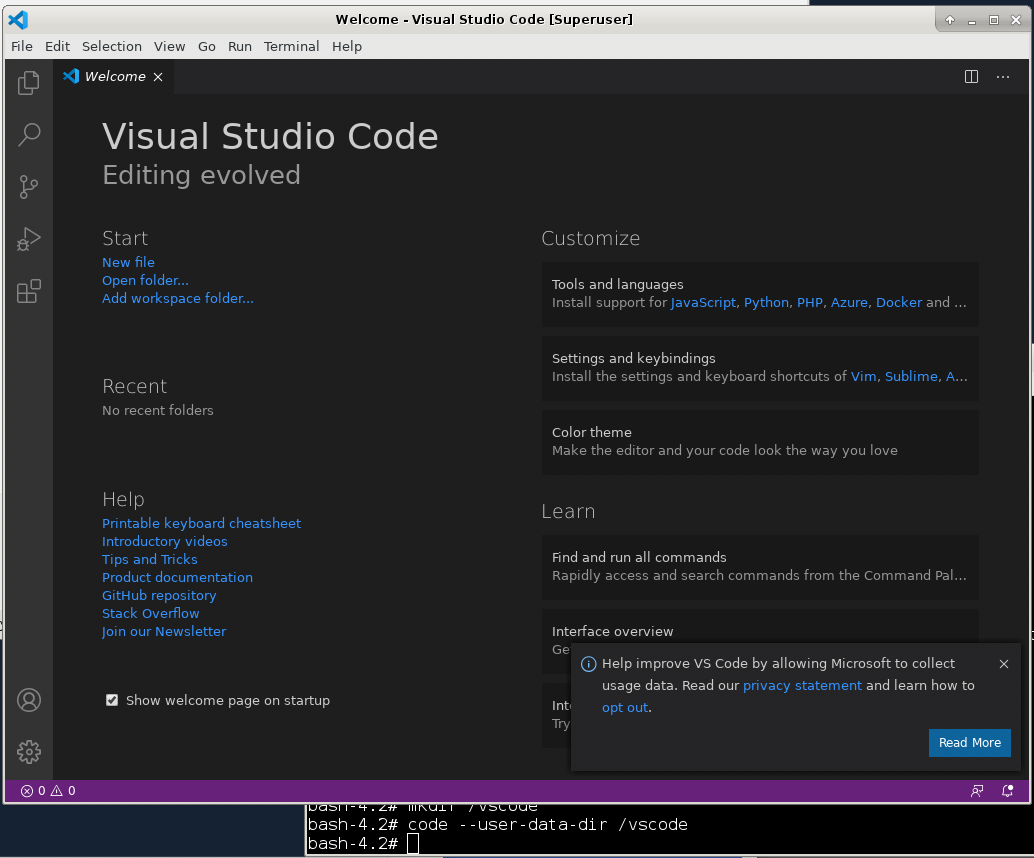Click the Read More button

click(969, 743)
